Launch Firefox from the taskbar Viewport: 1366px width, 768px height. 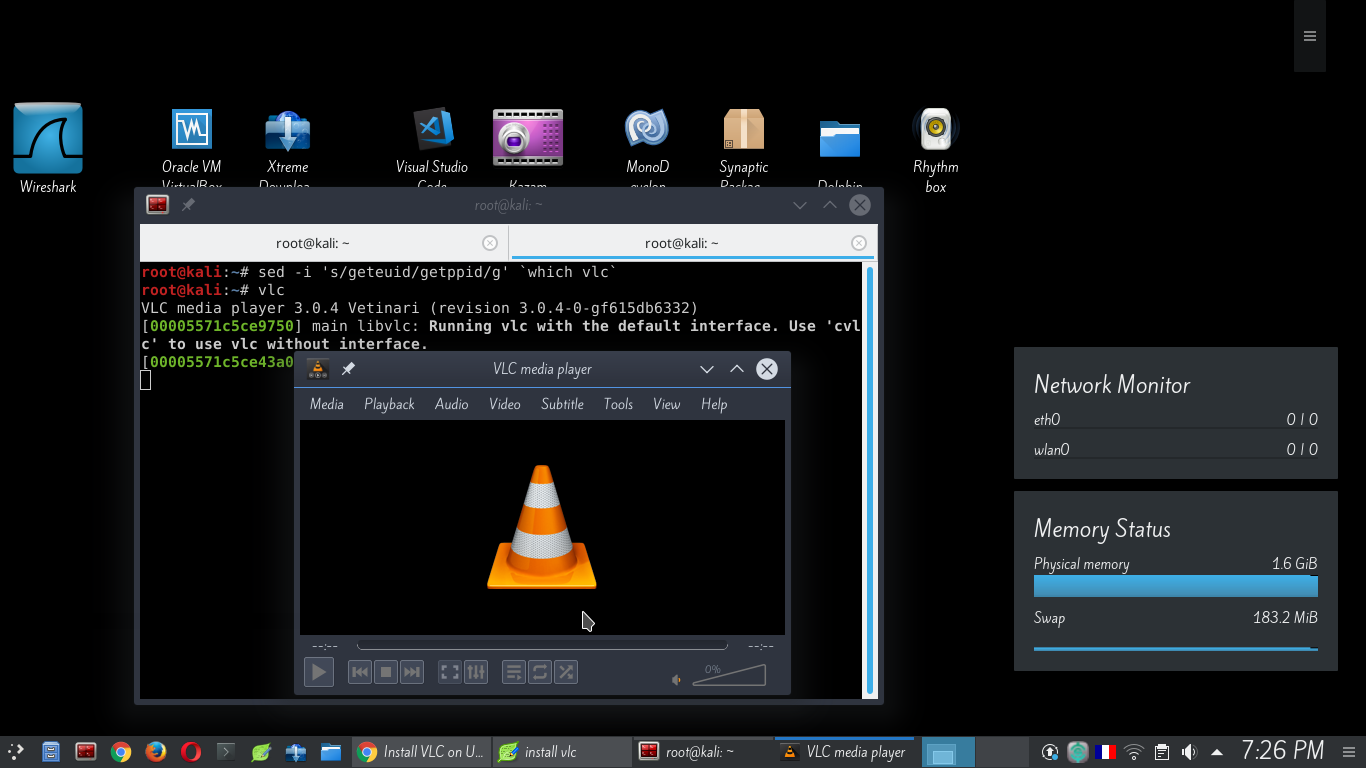pos(156,752)
